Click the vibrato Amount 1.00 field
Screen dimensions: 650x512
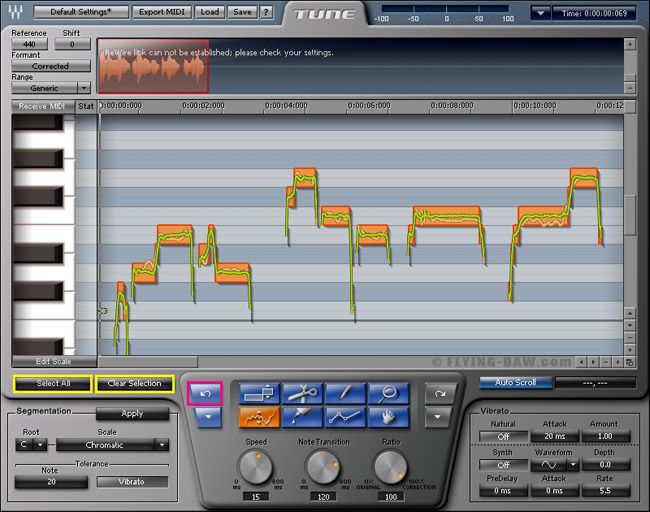605,436
